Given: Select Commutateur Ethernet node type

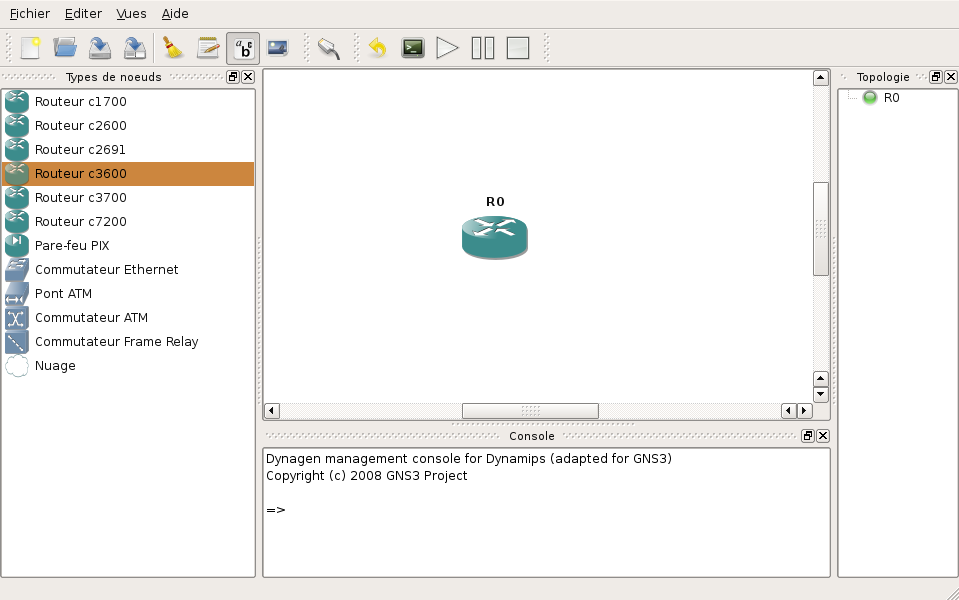Looking at the screenshot, I should [128, 269].
